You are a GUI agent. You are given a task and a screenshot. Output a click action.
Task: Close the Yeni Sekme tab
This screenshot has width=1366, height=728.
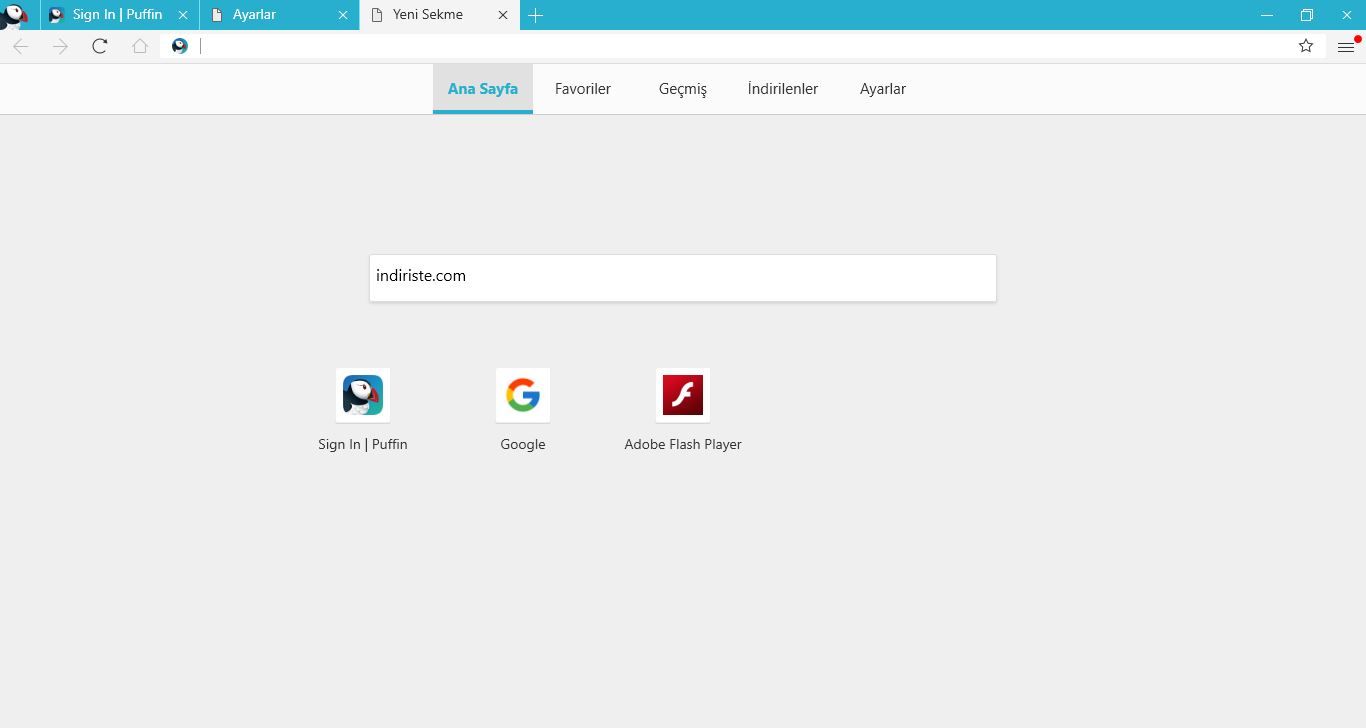(x=503, y=15)
